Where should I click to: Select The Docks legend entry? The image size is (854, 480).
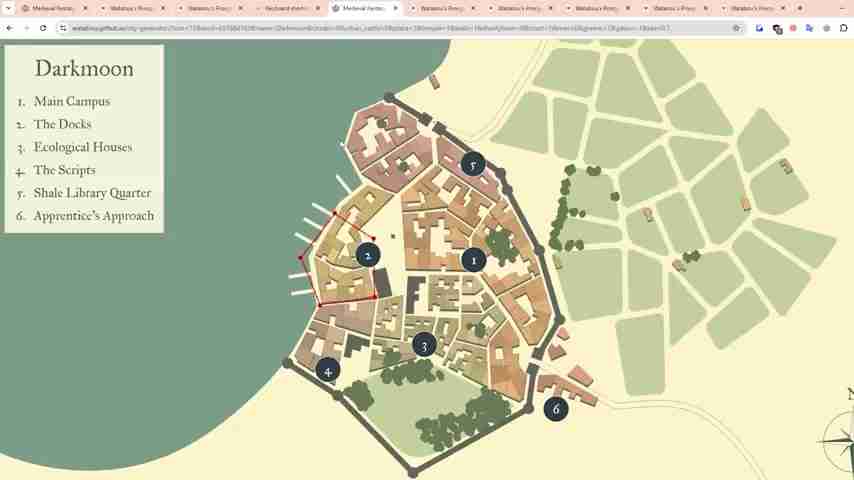pos(62,124)
